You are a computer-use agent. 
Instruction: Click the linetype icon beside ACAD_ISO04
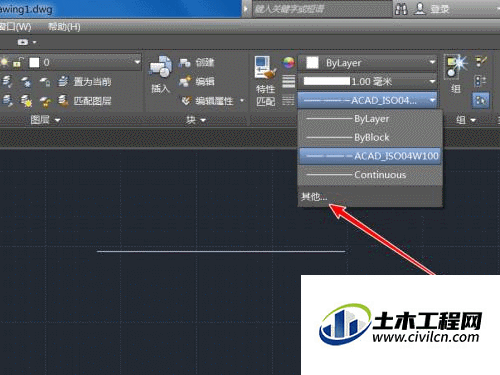point(288,100)
